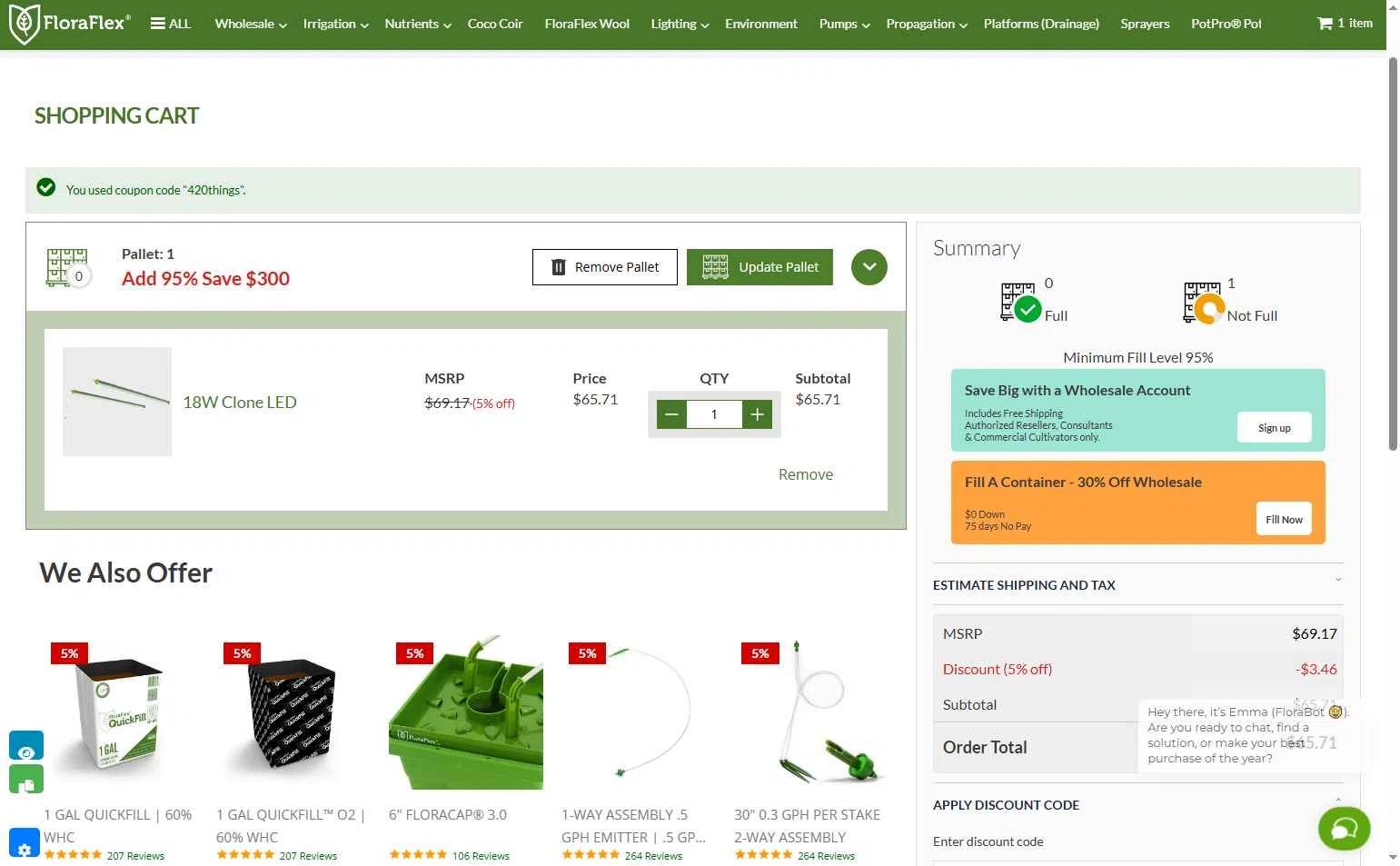Click 6" FLORACAP® 3.0 title
This screenshot has width=1400, height=866.
(448, 814)
